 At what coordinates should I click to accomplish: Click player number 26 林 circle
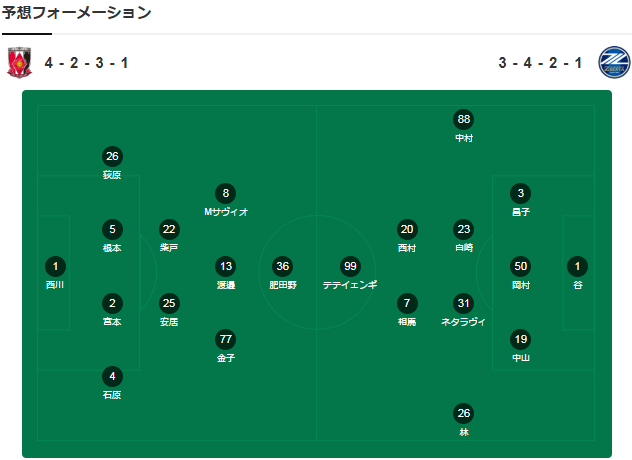463,413
